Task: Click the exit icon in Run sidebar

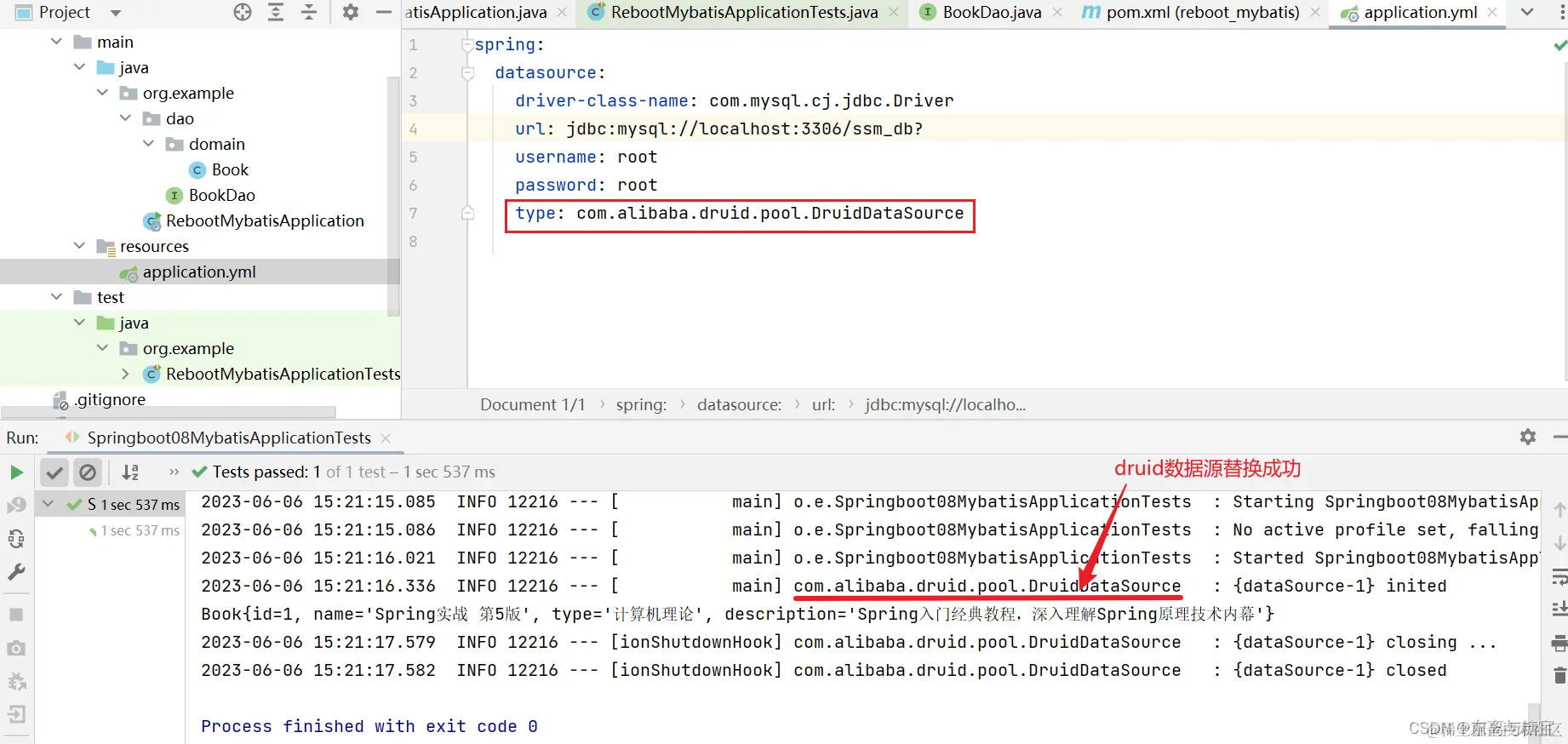Action: [16, 715]
